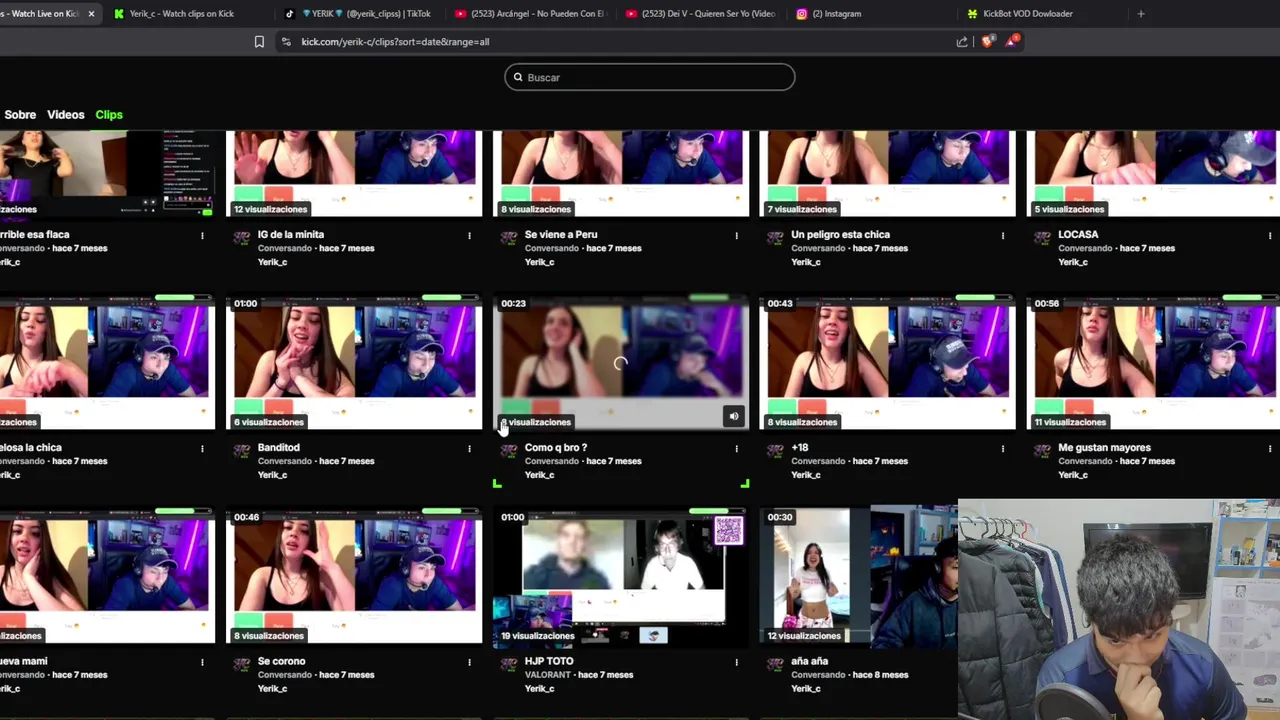This screenshot has height=720, width=1280.
Task: Play the 'Me gustan mayores' clip thumbnail
Action: (1154, 363)
